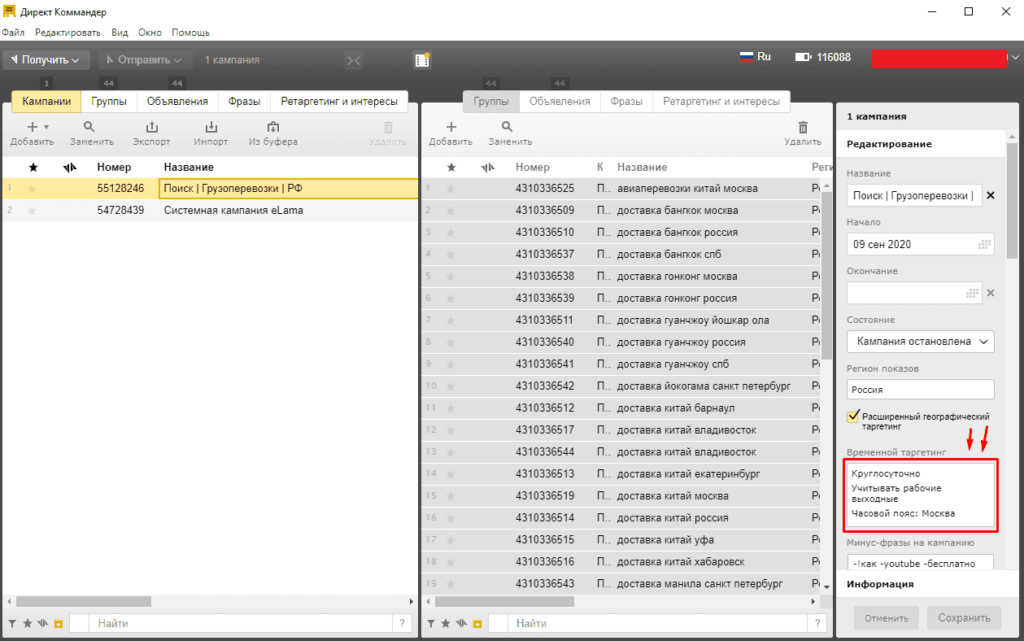The image size is (1024, 641).
Task: Open account dropdown arrow next to red bar
Action: [x=1015, y=58]
